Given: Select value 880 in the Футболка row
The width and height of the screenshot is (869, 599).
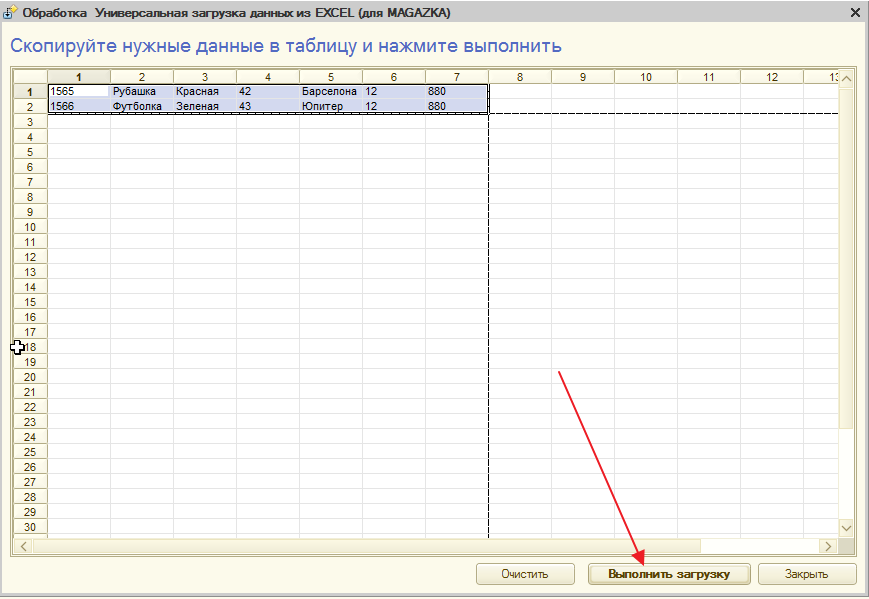Looking at the screenshot, I should [x=457, y=106].
